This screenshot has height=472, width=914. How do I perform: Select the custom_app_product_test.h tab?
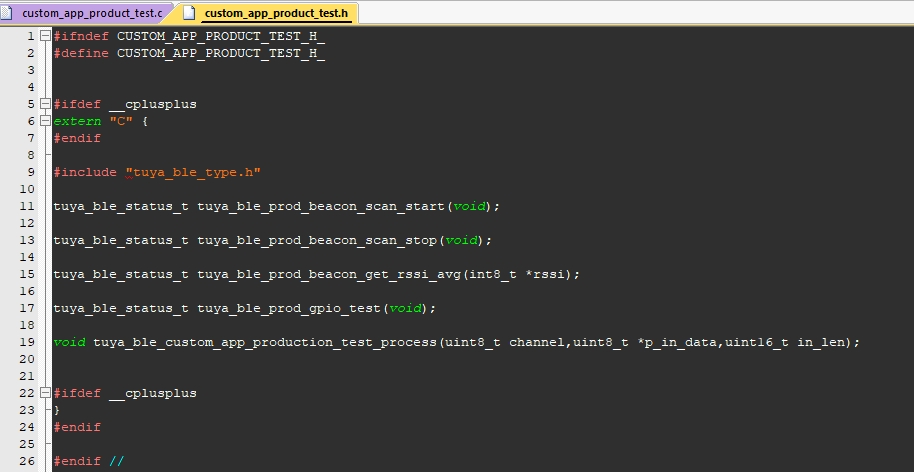tap(275, 13)
